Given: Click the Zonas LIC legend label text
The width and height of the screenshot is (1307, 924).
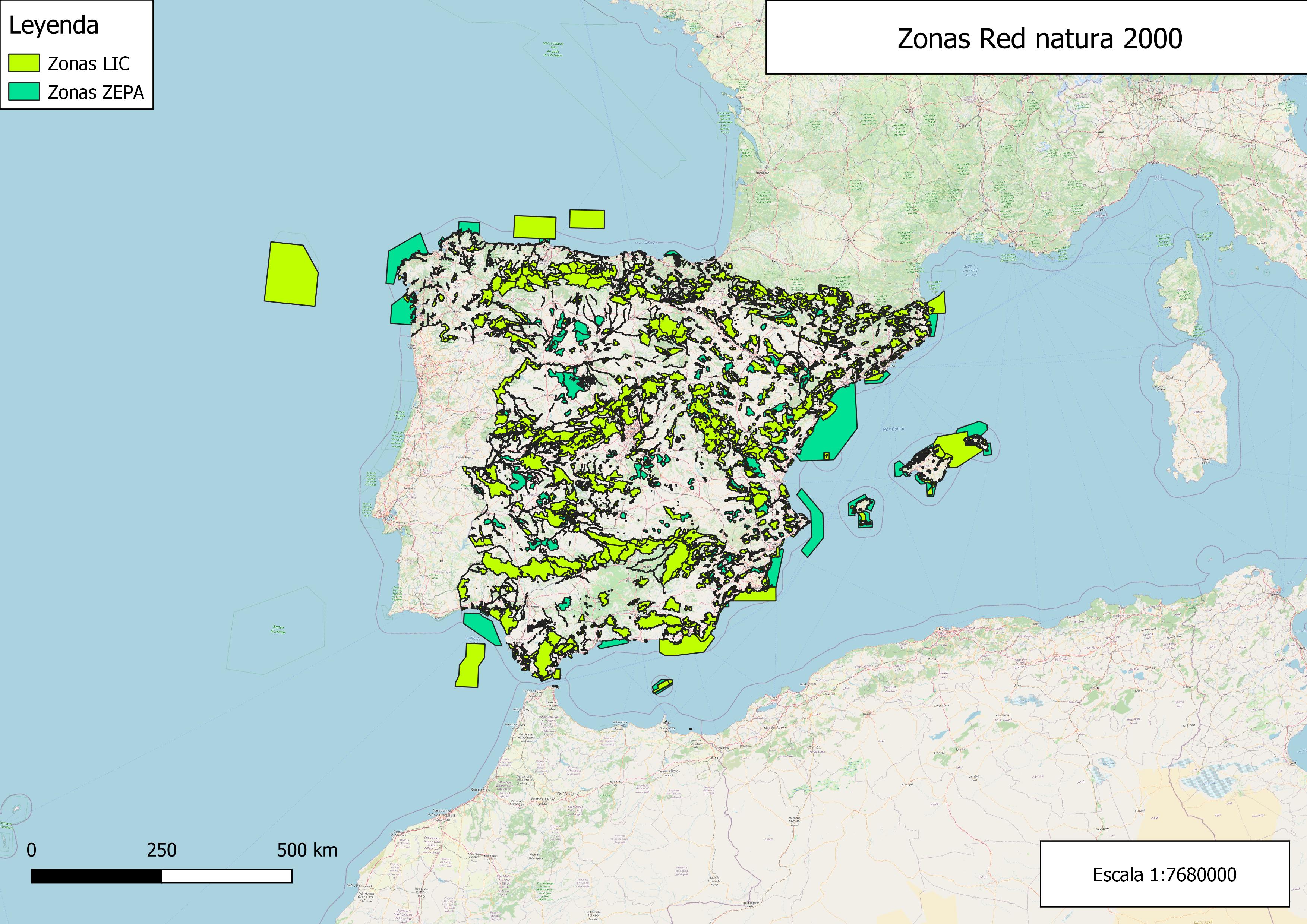Looking at the screenshot, I should [89, 64].
